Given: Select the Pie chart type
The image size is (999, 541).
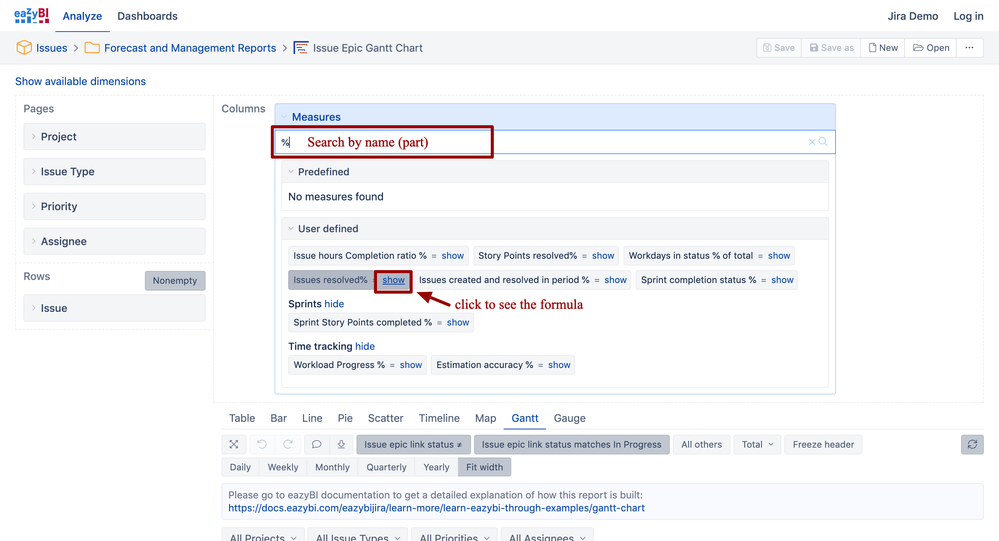Looking at the screenshot, I should tap(345, 418).
